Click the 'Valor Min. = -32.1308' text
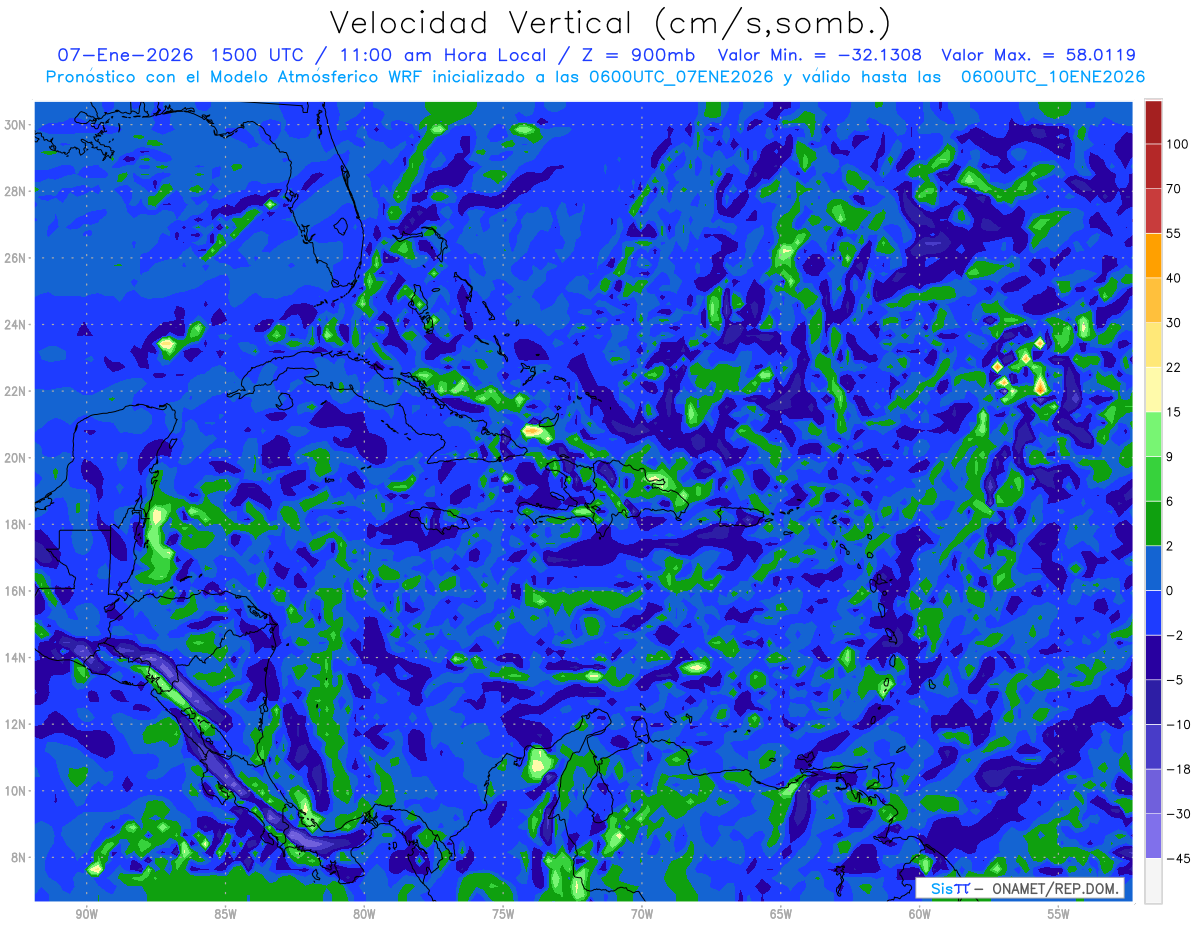The image size is (1200, 927). click(x=820, y=54)
